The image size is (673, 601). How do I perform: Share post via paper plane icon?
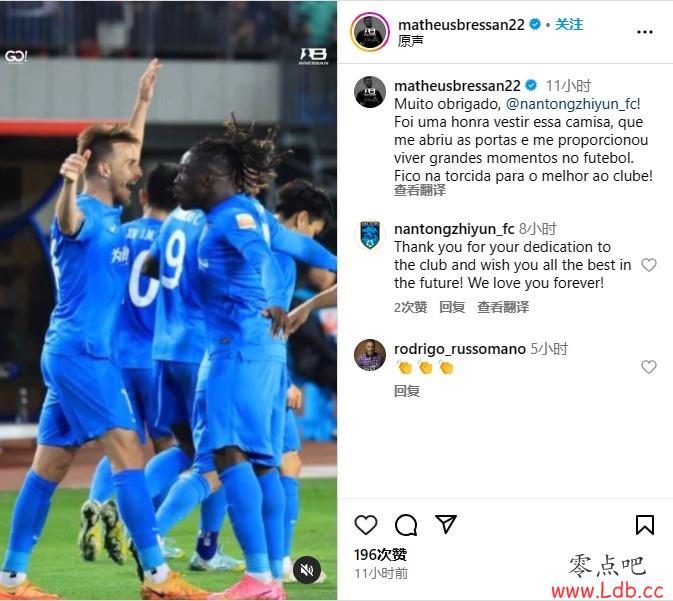point(446,524)
